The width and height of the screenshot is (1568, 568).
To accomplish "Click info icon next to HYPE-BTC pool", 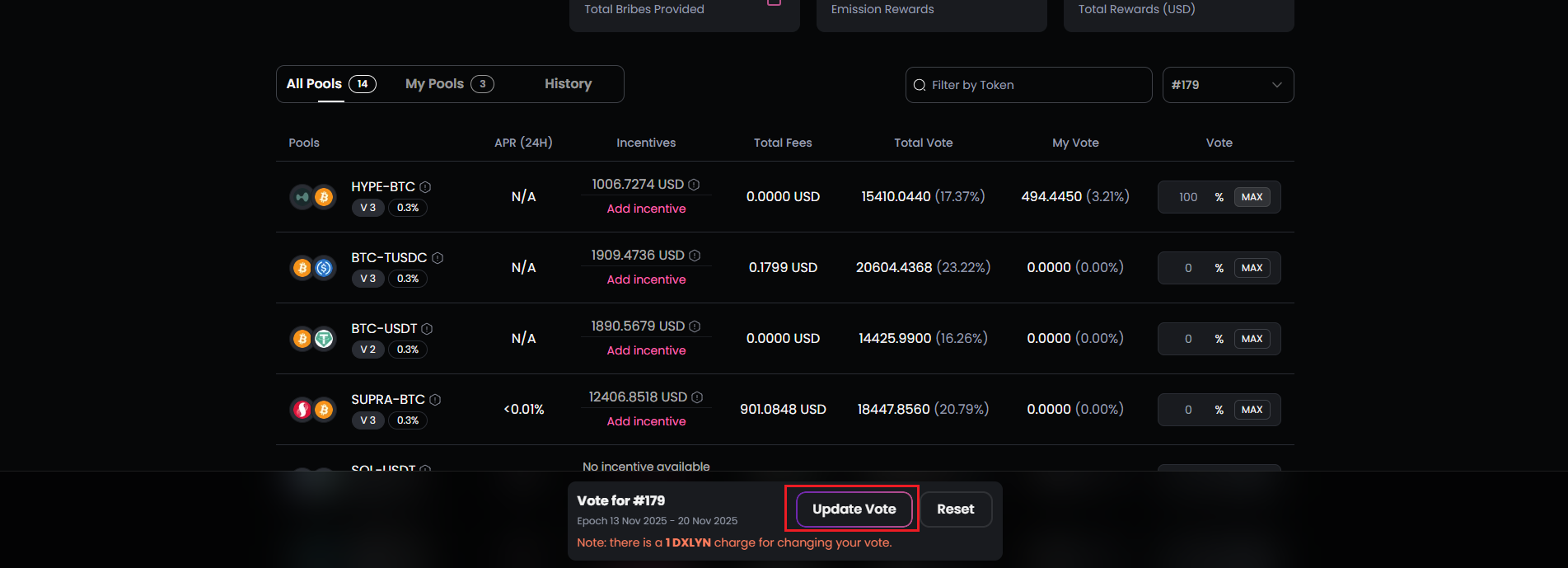I will tap(425, 187).
